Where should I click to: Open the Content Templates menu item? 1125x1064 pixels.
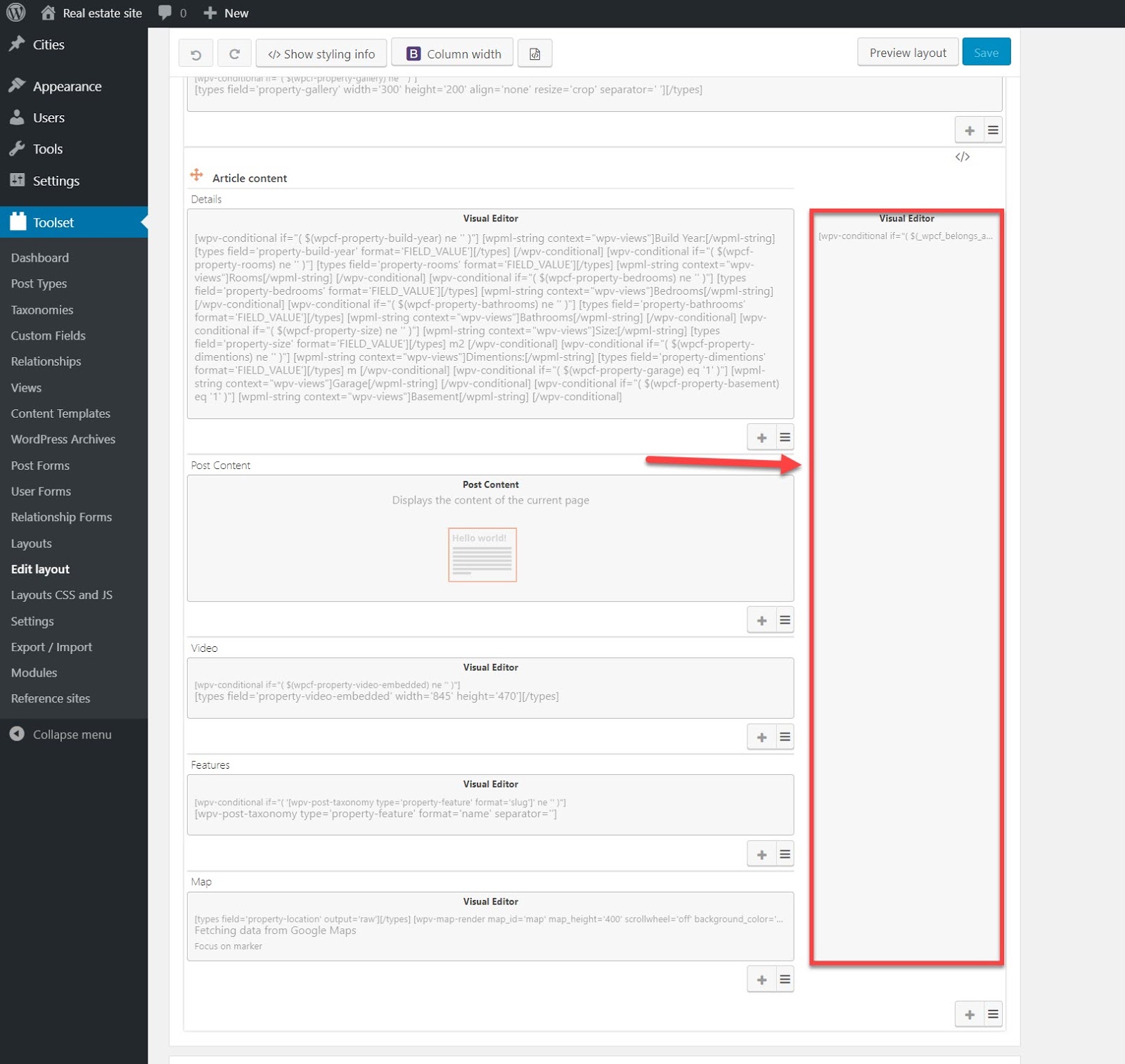60,414
